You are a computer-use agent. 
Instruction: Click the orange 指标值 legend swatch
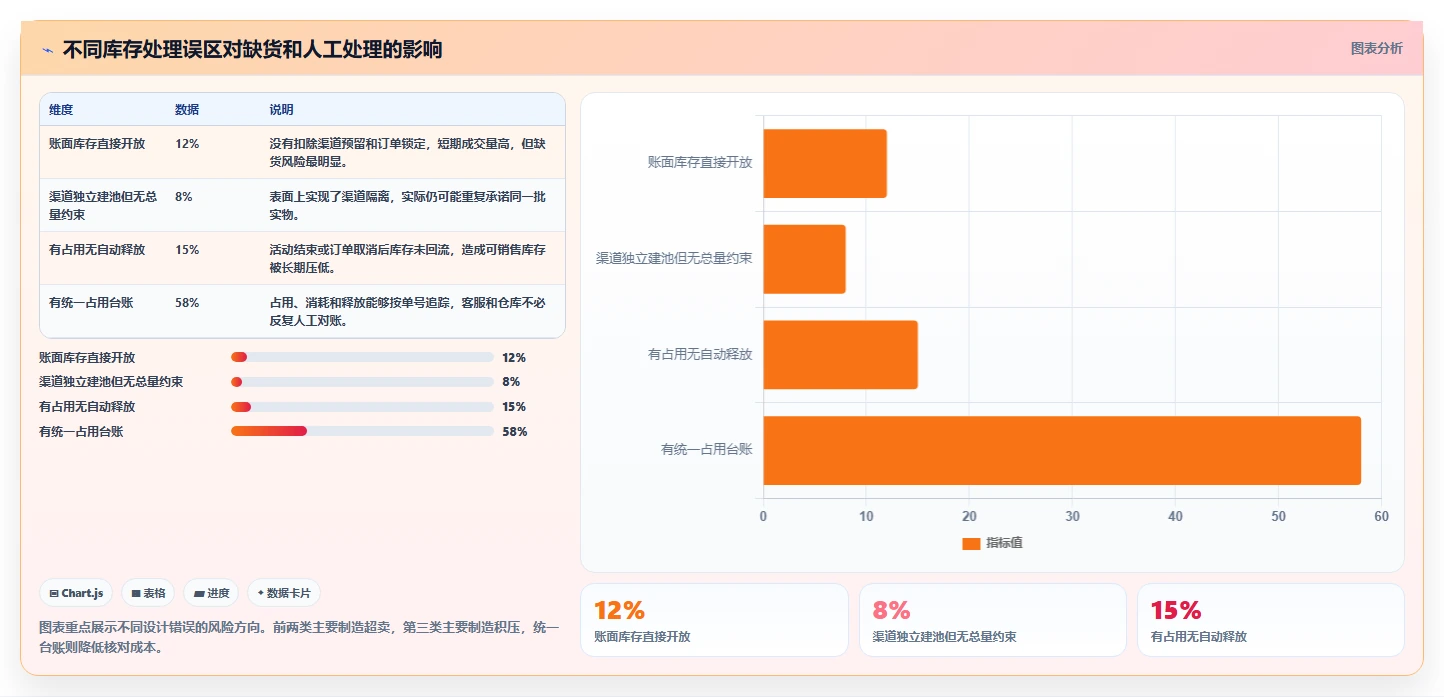click(971, 543)
